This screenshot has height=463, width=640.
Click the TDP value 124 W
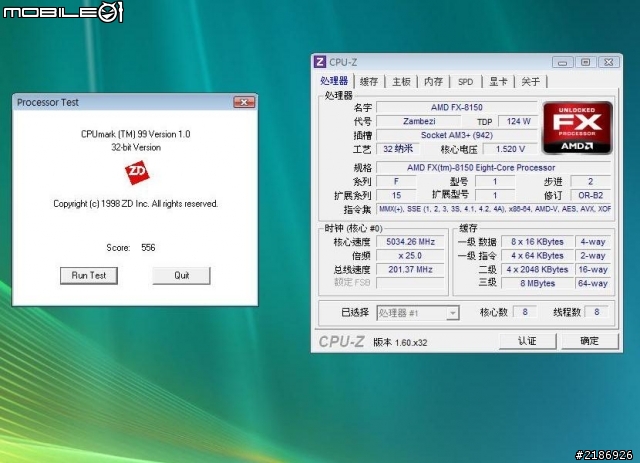tap(518, 121)
